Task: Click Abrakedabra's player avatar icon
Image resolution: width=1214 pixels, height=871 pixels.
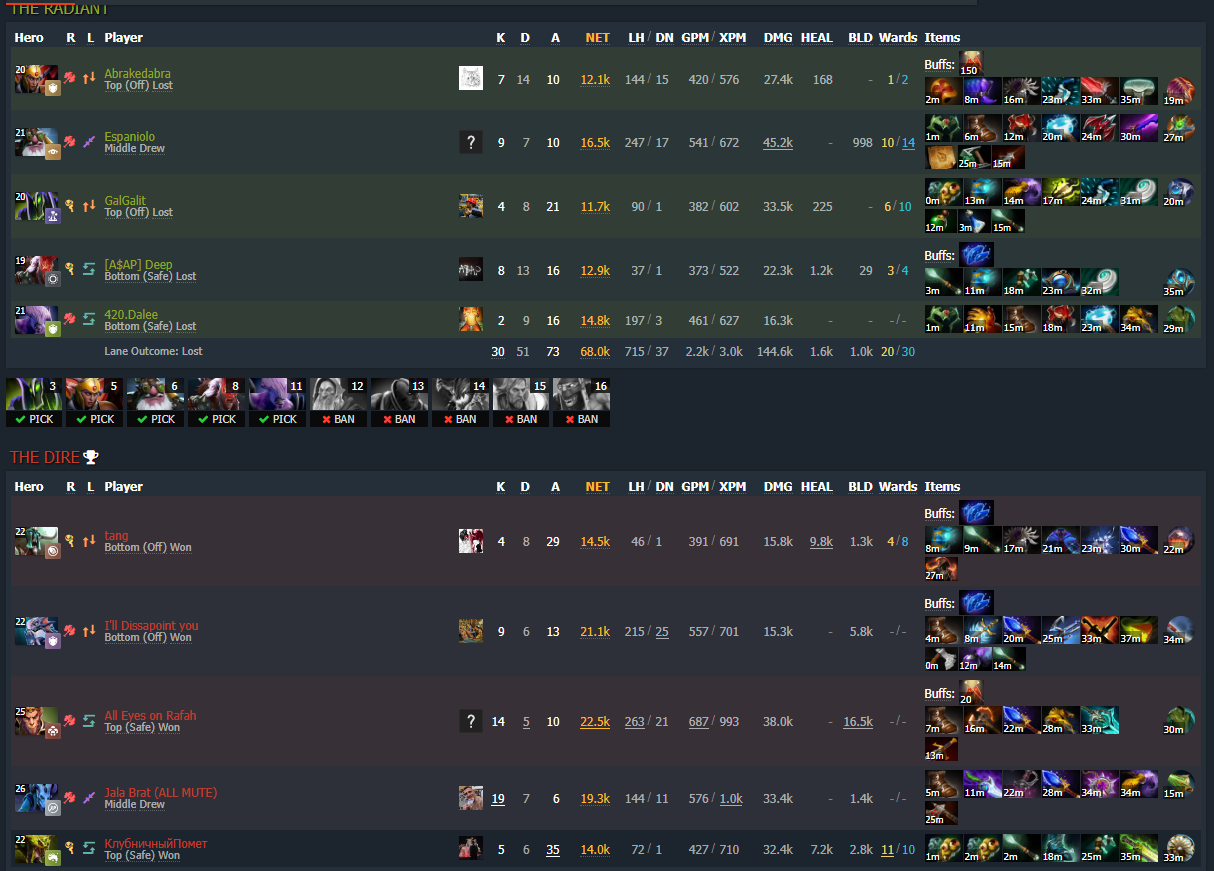Action: [x=471, y=78]
